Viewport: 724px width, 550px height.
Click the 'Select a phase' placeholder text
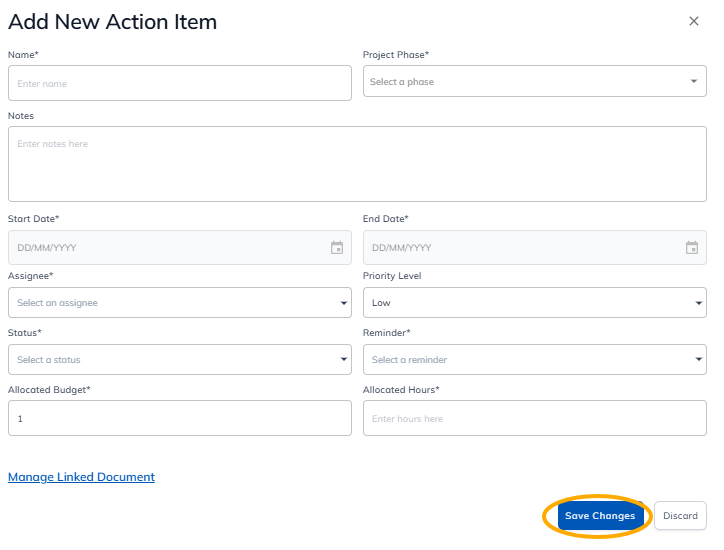[402, 82]
